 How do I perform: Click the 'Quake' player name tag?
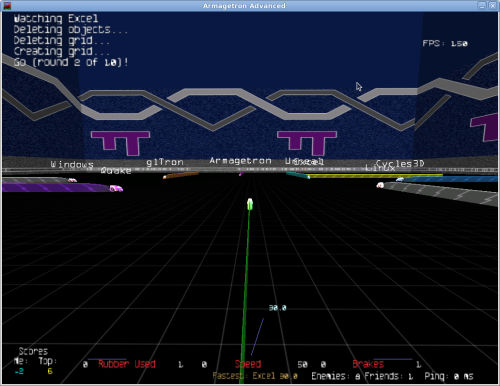116,171
